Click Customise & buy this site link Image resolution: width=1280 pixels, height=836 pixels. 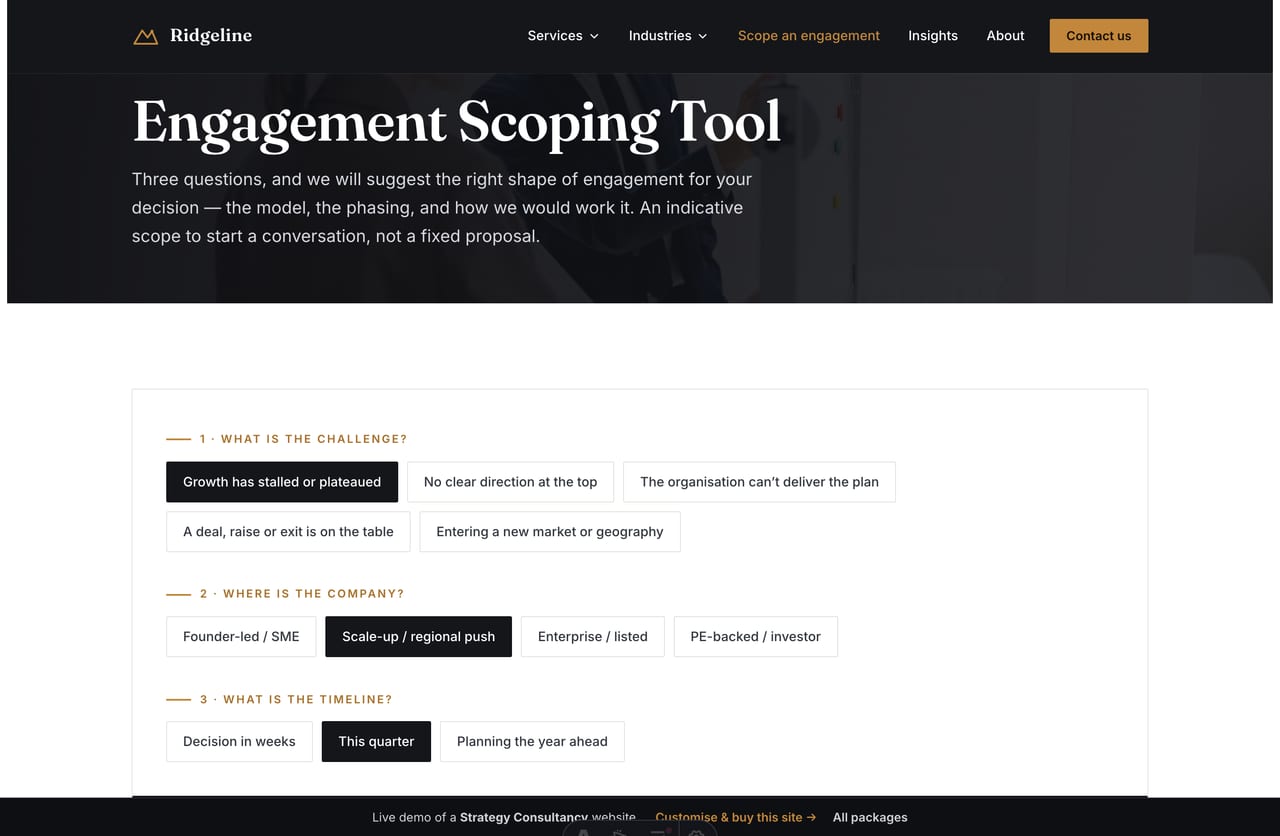(x=736, y=817)
